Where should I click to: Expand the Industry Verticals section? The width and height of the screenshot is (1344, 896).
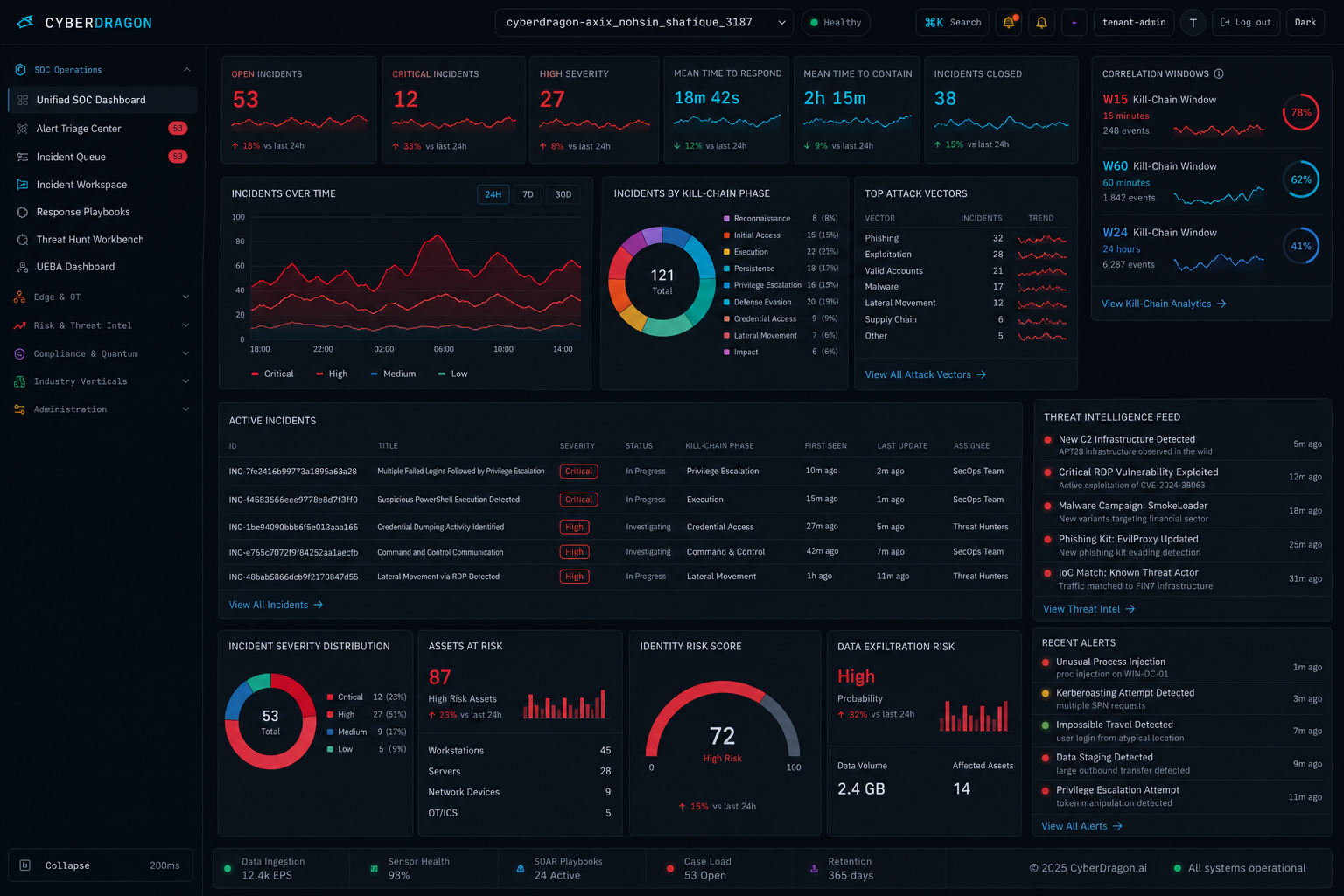(185, 381)
